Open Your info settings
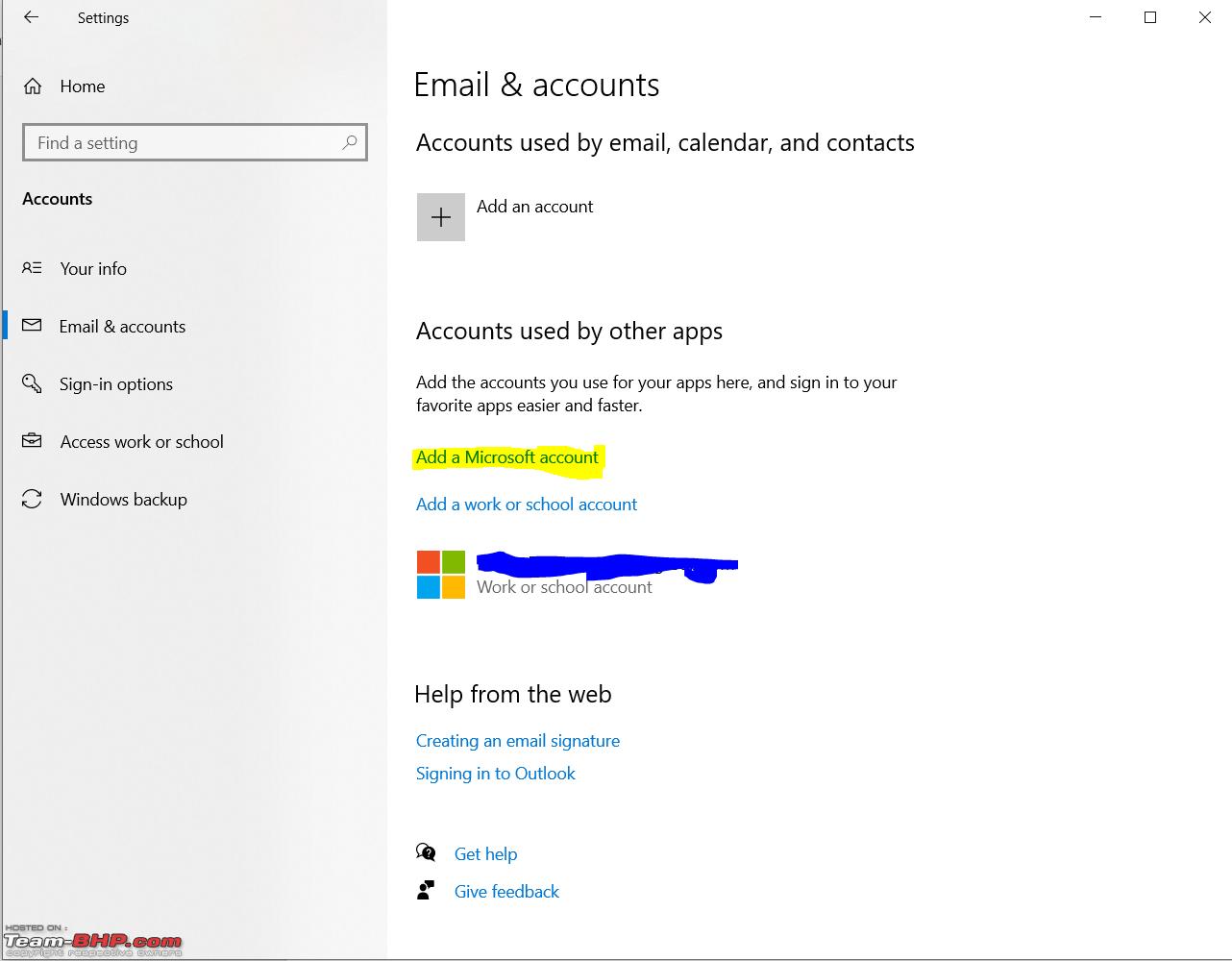The image size is (1232, 961). 93,269
